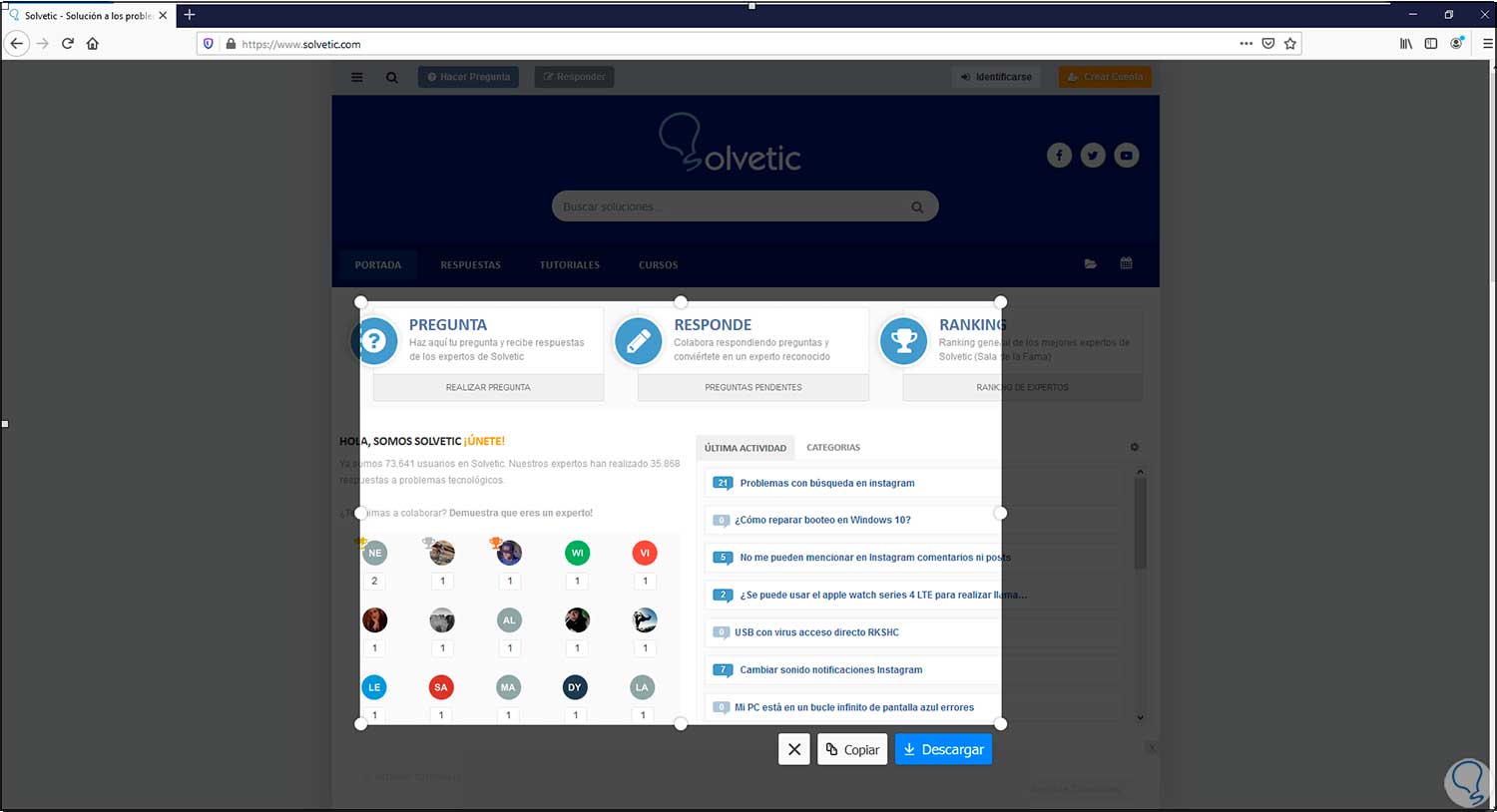The width and height of the screenshot is (1497, 812).
Task: Open the Solvetic hamburger menu
Action: coord(356,77)
